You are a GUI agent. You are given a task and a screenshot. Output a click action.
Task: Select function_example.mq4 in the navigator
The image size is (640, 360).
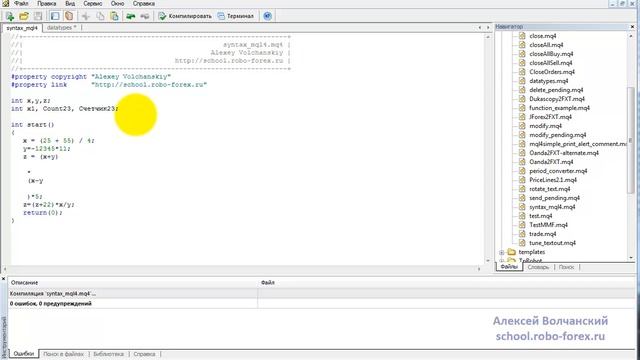coord(559,108)
